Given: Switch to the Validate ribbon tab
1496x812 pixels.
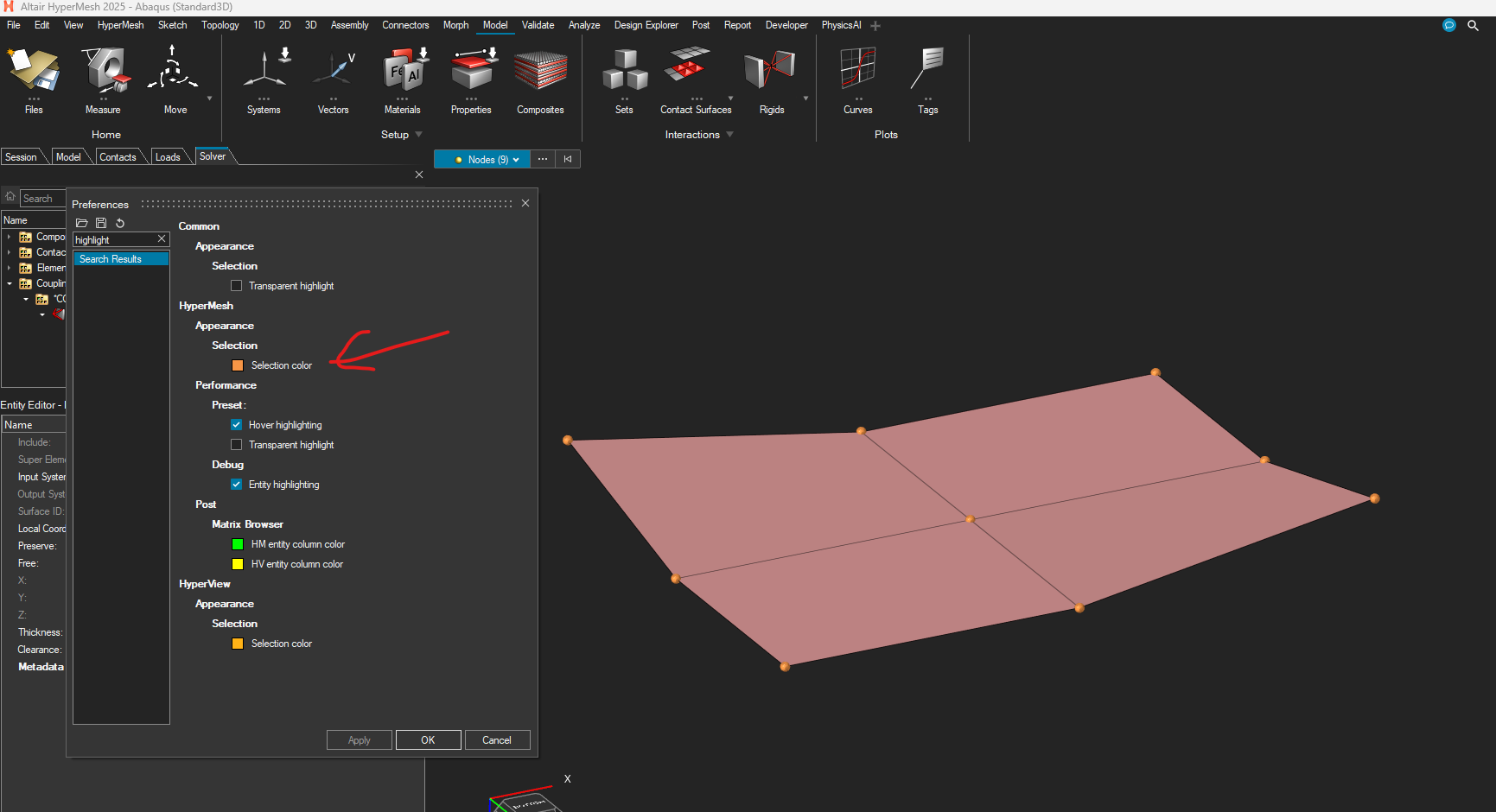Looking at the screenshot, I should [x=538, y=25].
